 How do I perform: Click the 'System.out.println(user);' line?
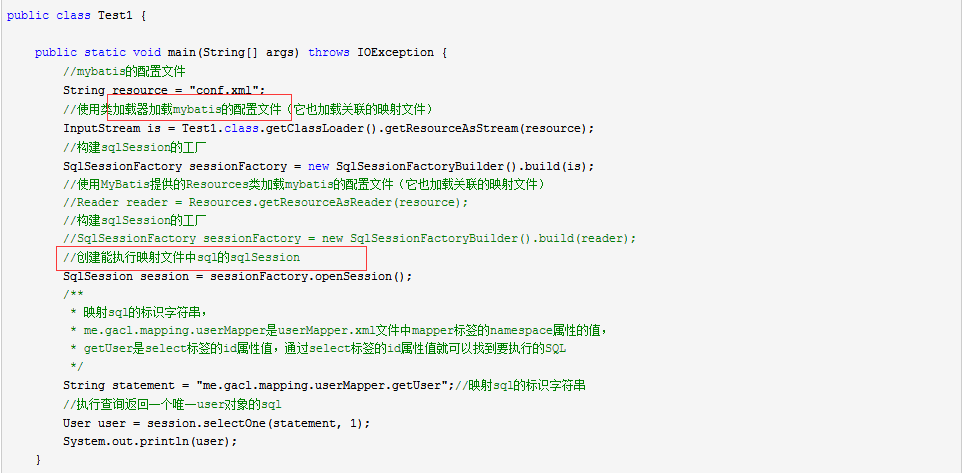150,442
